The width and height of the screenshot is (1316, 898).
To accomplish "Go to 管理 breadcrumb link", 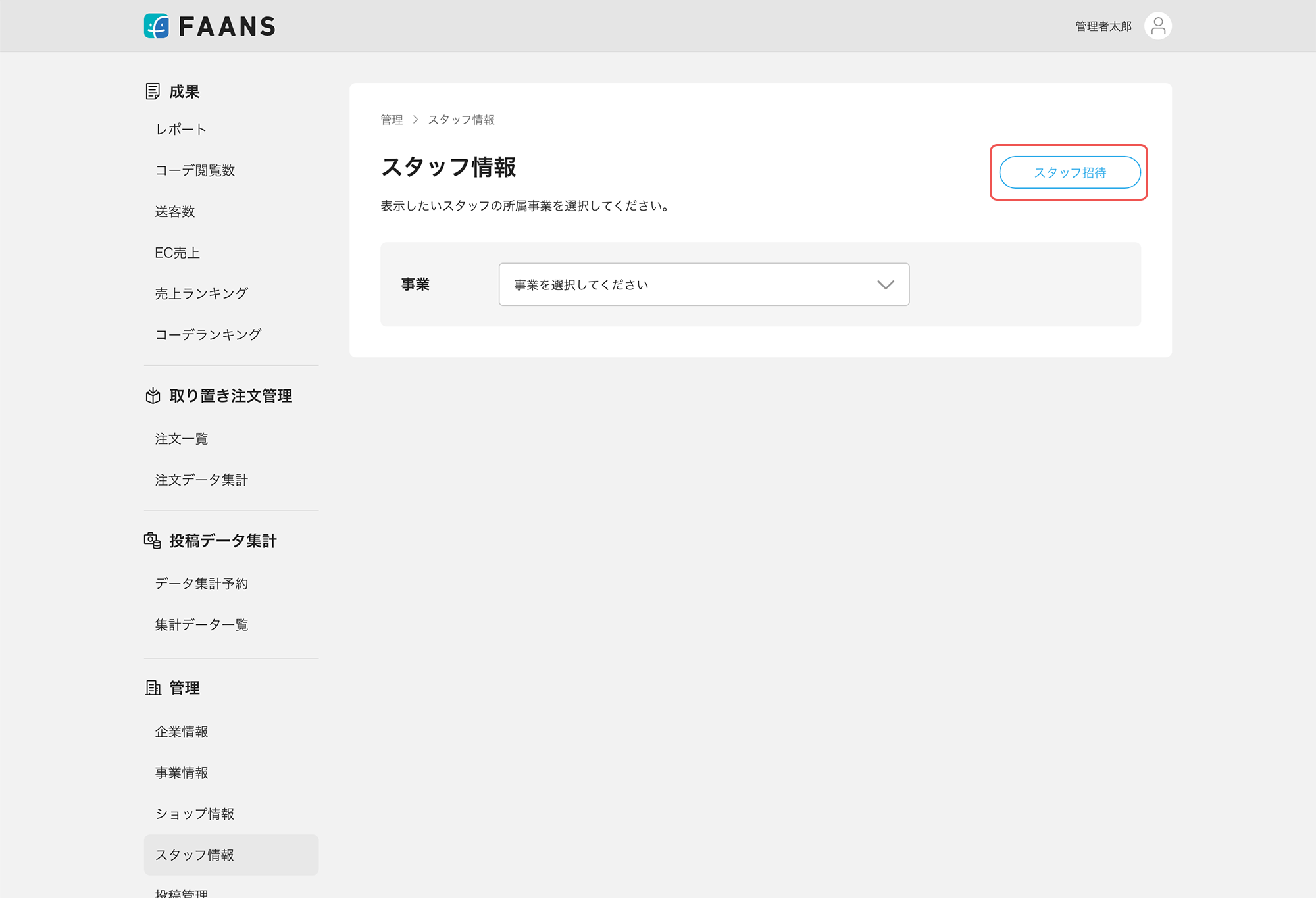I will 392,120.
